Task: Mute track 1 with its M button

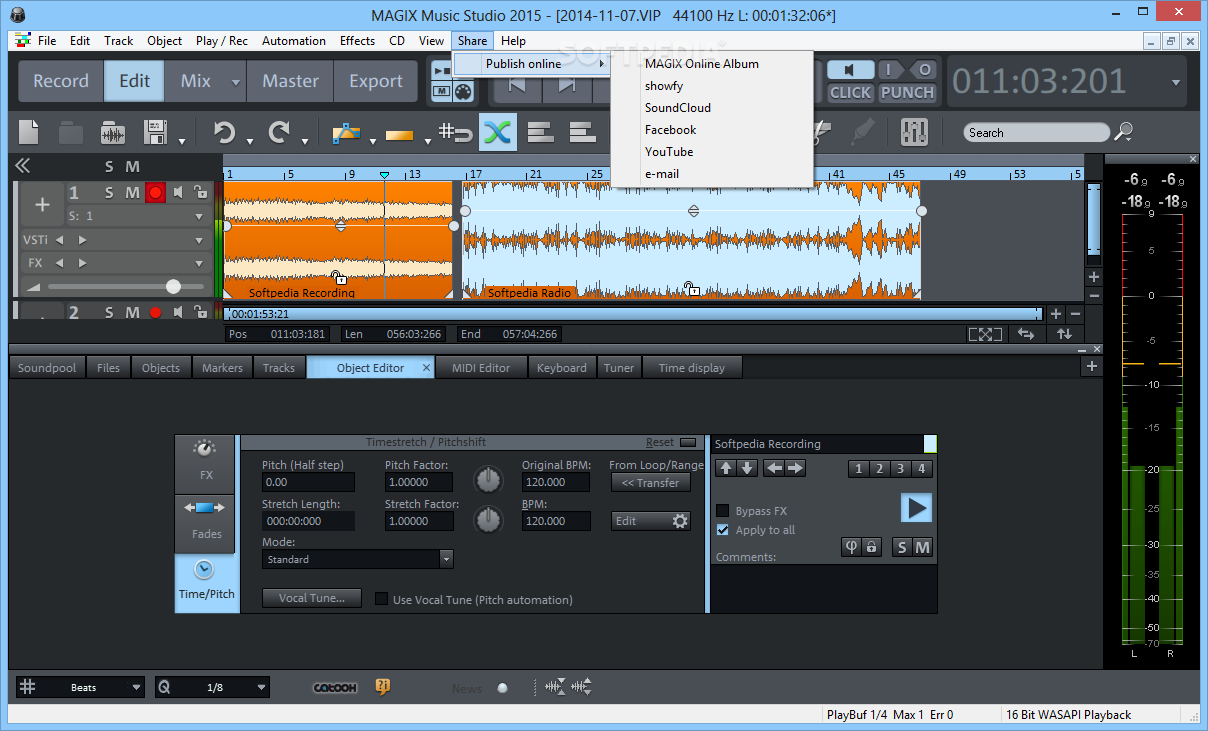Action: click(x=132, y=192)
